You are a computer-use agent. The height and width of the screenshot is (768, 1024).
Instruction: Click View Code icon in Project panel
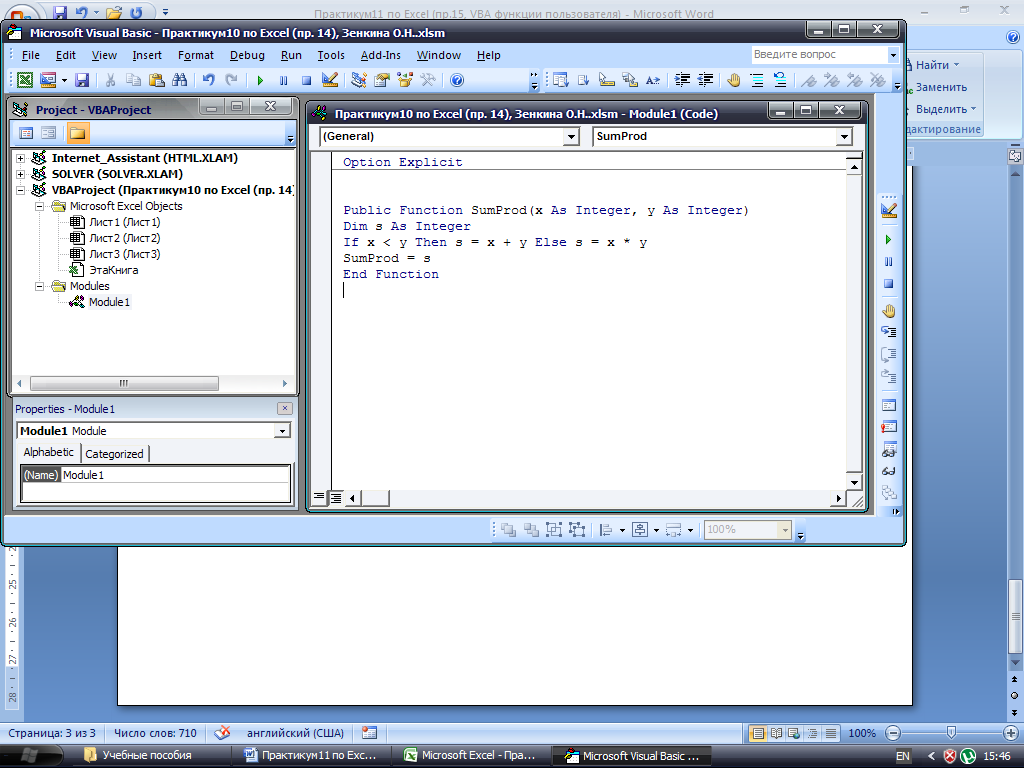tap(26, 133)
